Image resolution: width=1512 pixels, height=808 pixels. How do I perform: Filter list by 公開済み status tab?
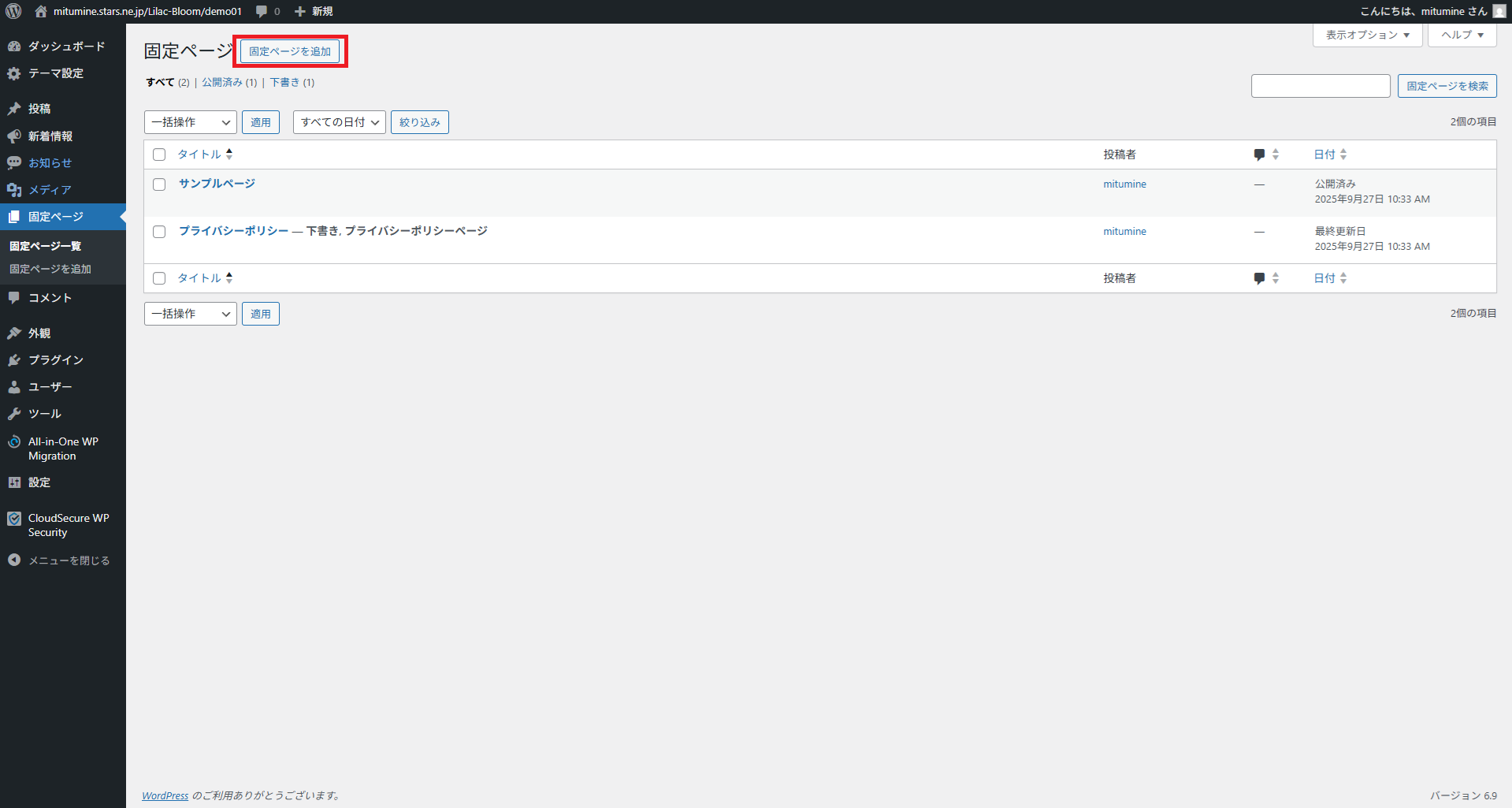click(x=222, y=83)
